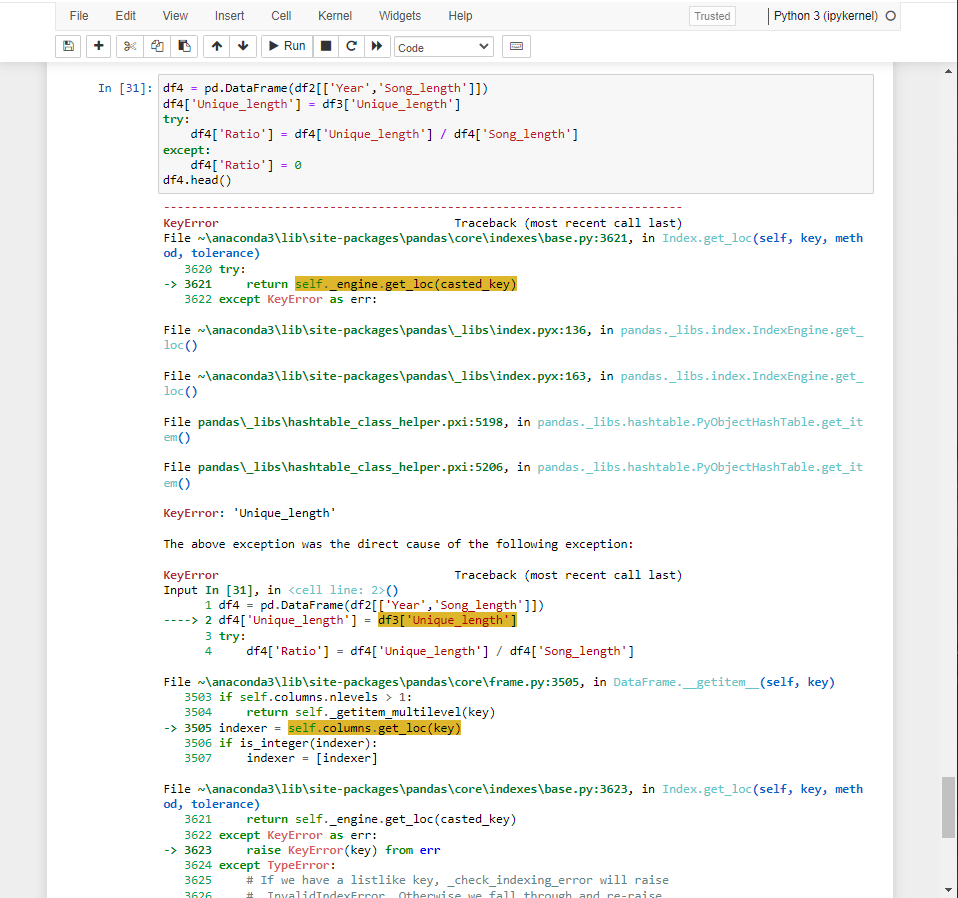
Task: Restart the kernel icon
Action: (x=351, y=46)
